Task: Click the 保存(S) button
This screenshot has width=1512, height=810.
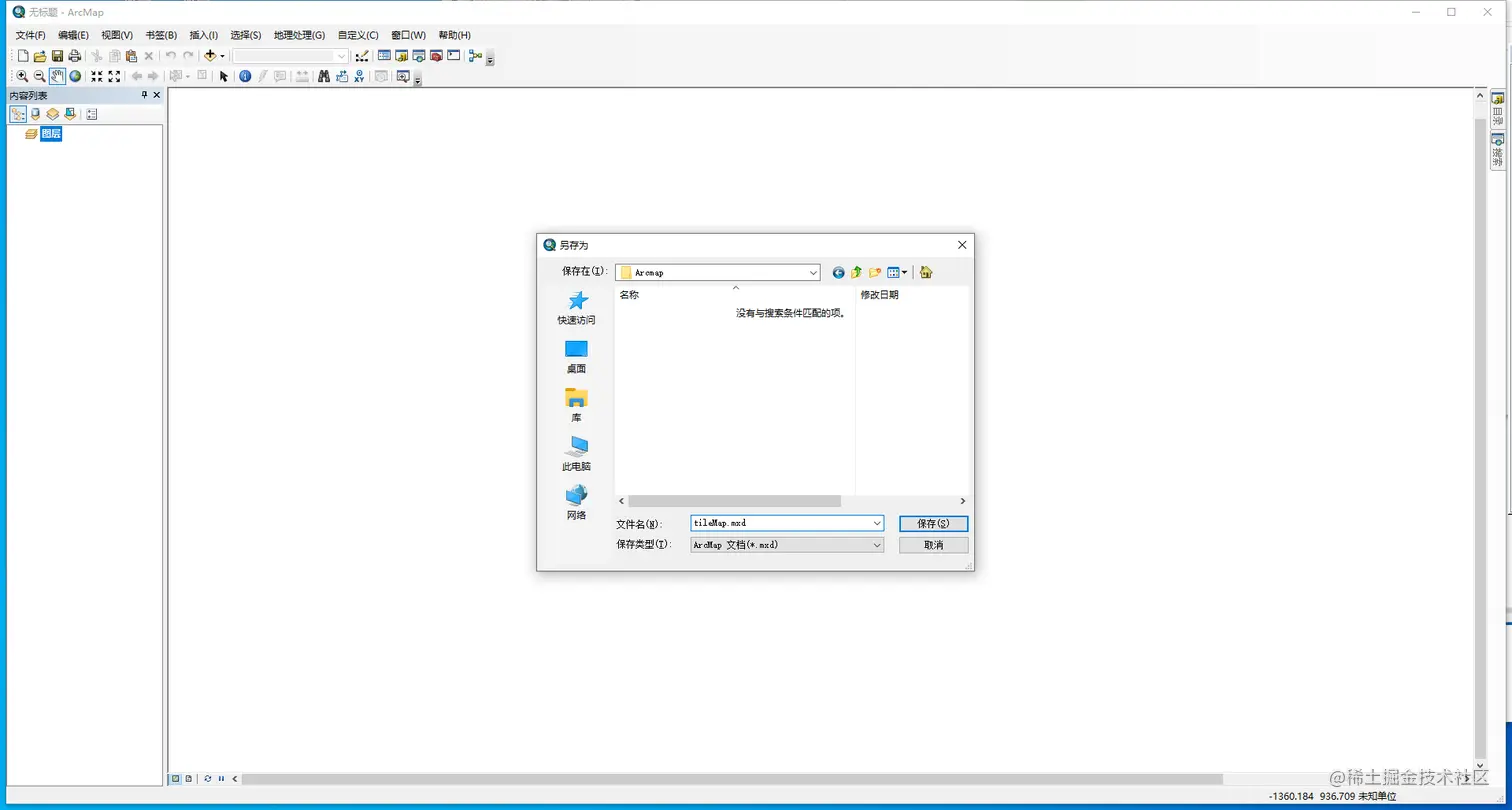Action: click(x=932, y=523)
